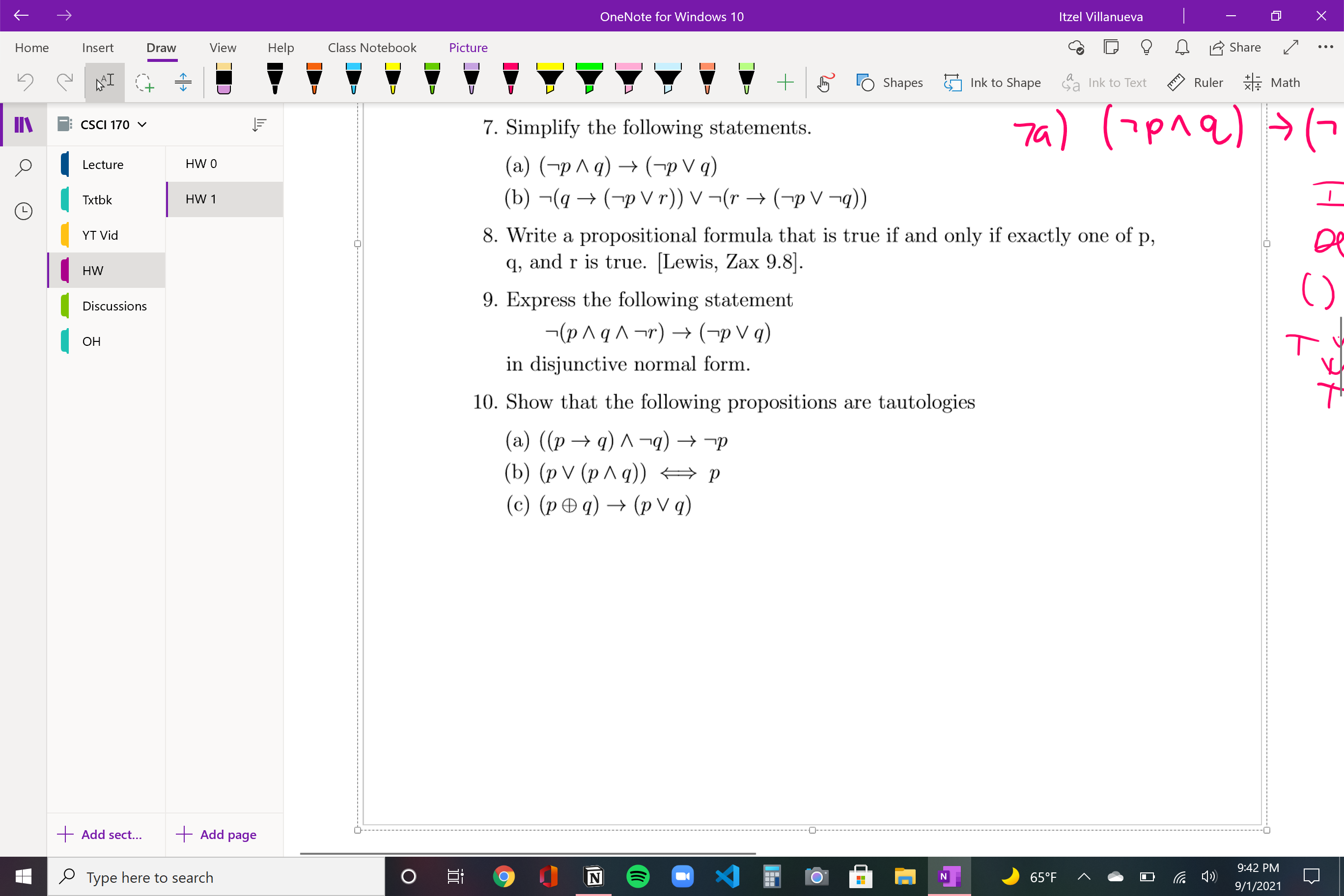The image size is (1344, 896).
Task: Activate the Lasso Select tool
Action: click(x=144, y=83)
